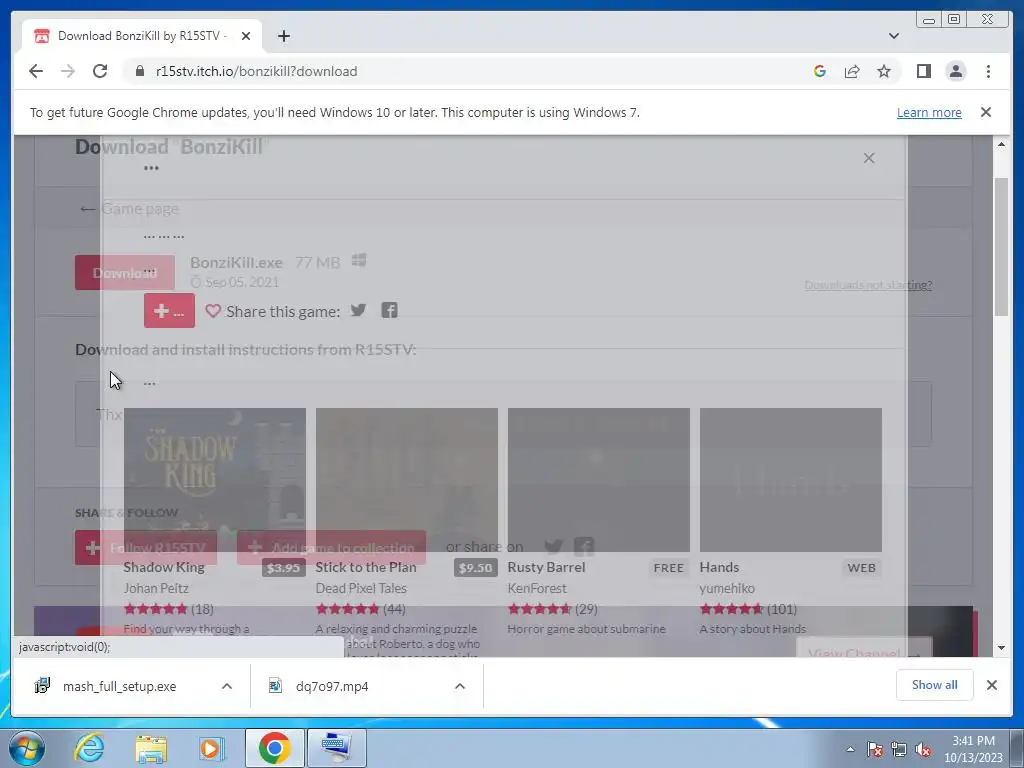The height and width of the screenshot is (768, 1024).
Task: Click the red plus button in overlay
Action: [x=169, y=310]
